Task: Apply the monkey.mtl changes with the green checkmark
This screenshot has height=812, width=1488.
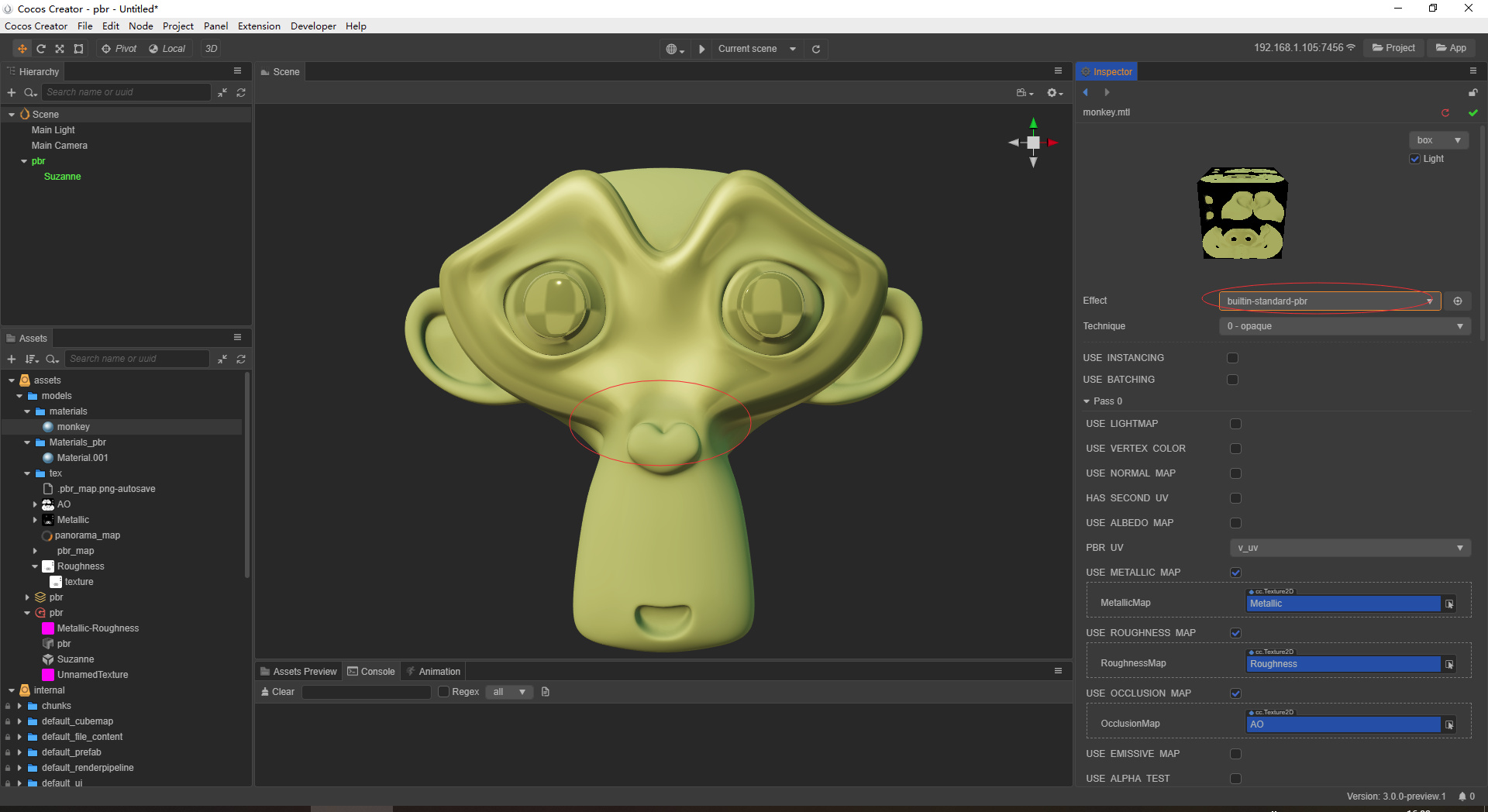Action: click(x=1472, y=112)
